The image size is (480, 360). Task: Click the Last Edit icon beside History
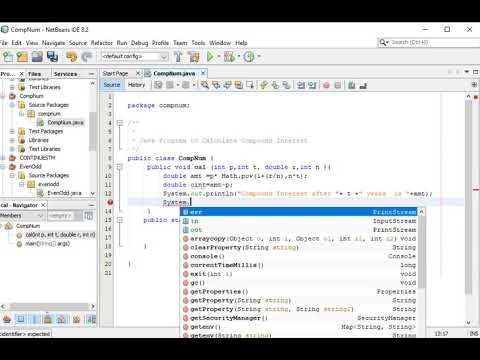[x=158, y=85]
